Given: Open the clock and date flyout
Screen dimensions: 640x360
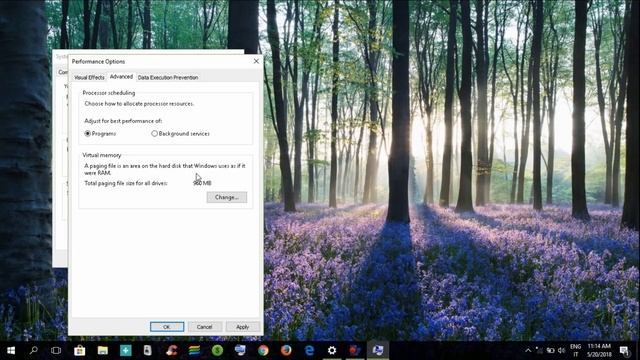Looking at the screenshot, I should point(599,350).
